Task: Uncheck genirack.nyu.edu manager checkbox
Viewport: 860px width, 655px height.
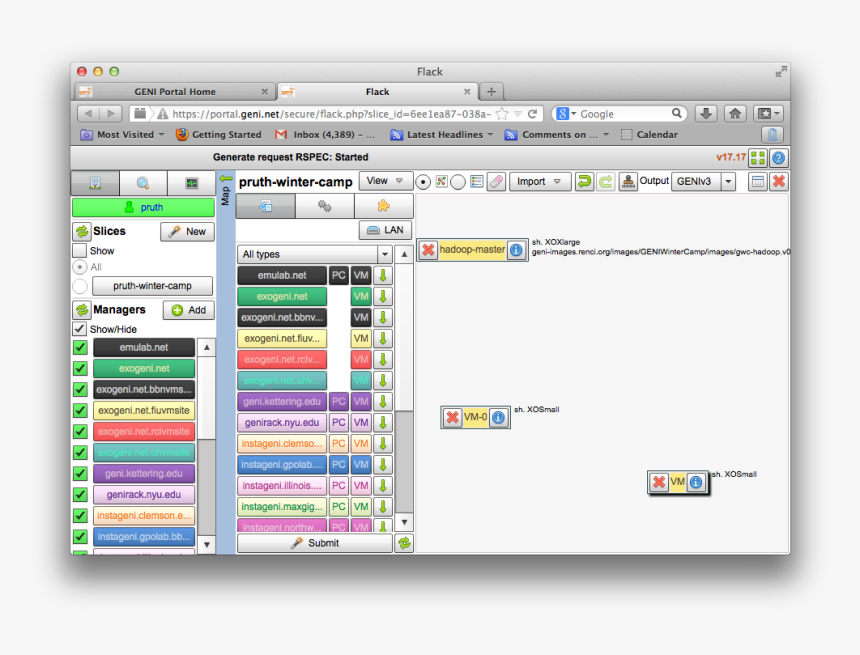Action: pyautogui.click(x=80, y=494)
